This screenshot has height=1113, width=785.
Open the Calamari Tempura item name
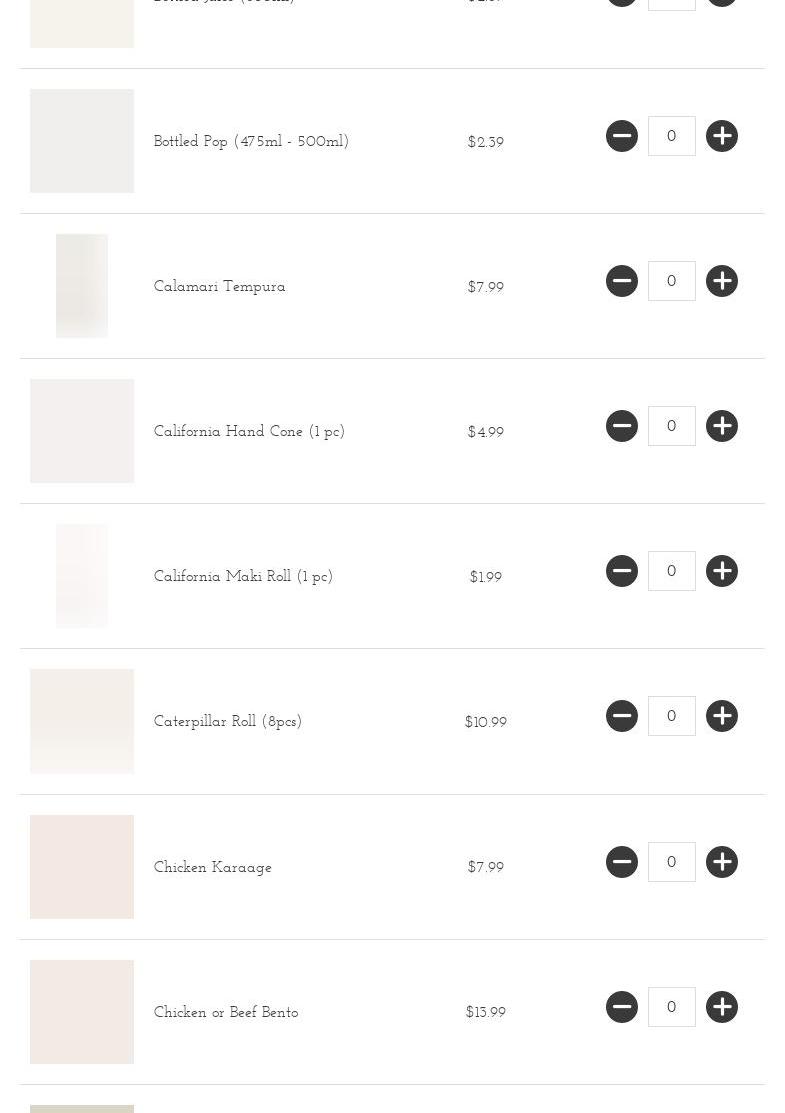pos(220,287)
